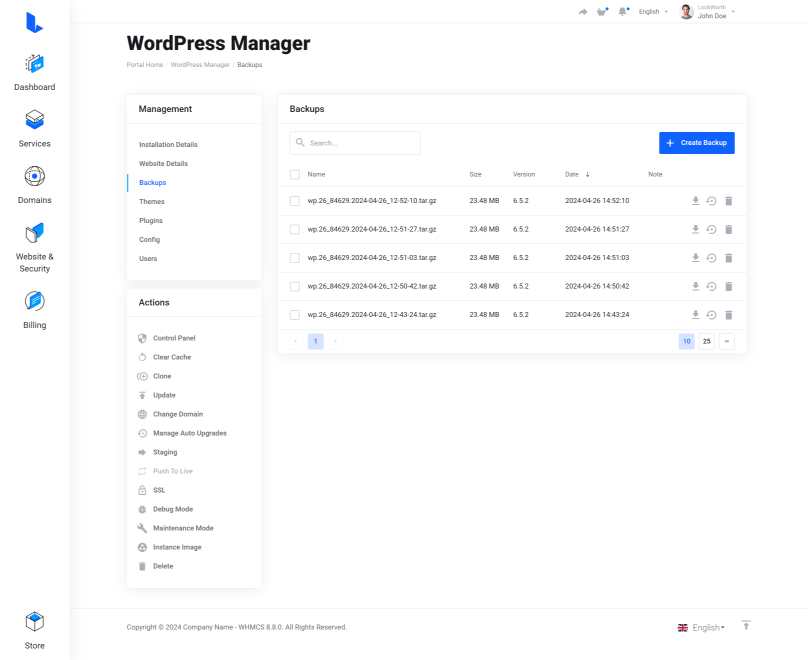The image size is (808, 660).
Task: Open the footer English language selector
Action: pyautogui.click(x=701, y=628)
